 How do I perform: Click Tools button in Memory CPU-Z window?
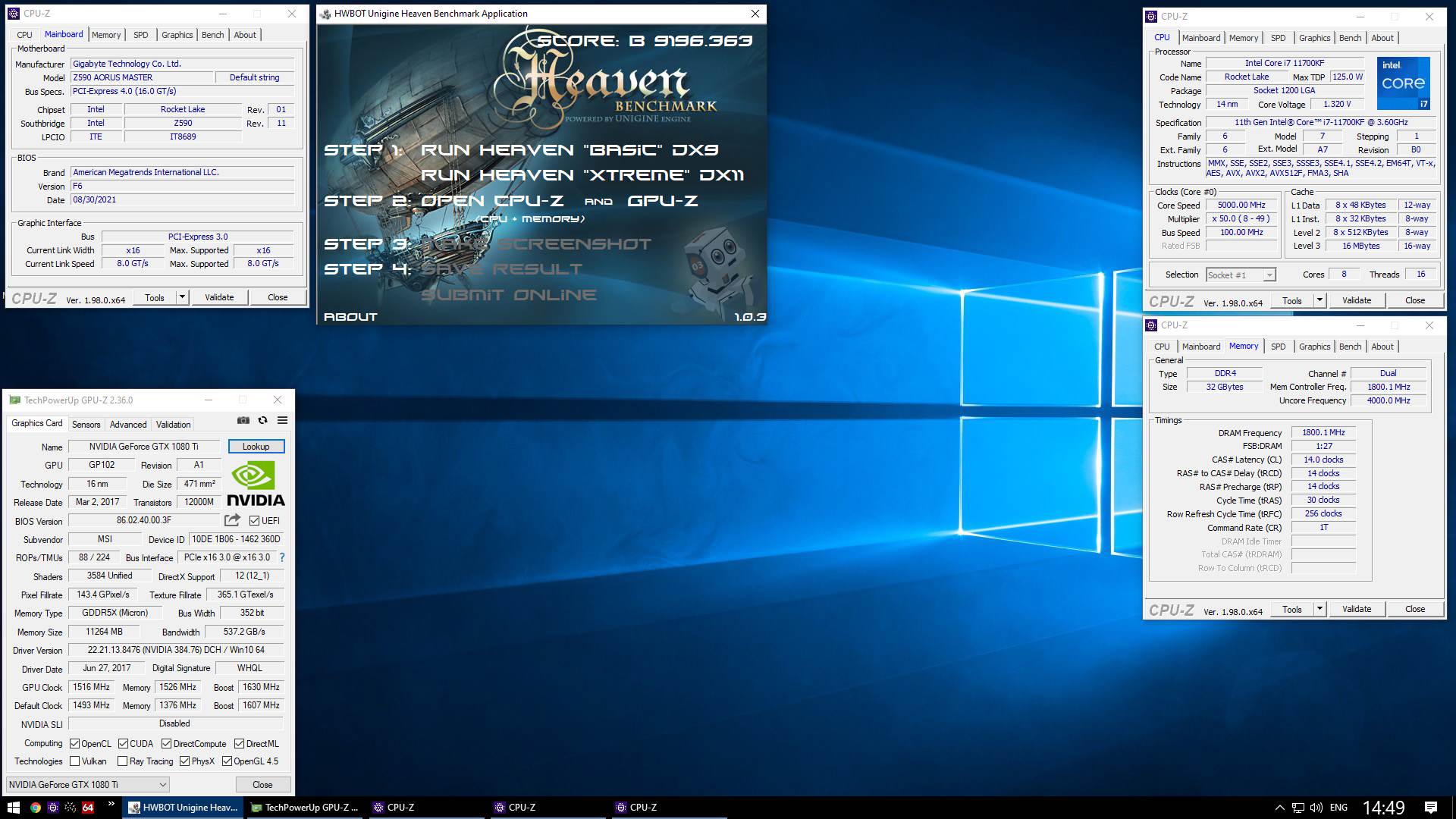(1292, 609)
